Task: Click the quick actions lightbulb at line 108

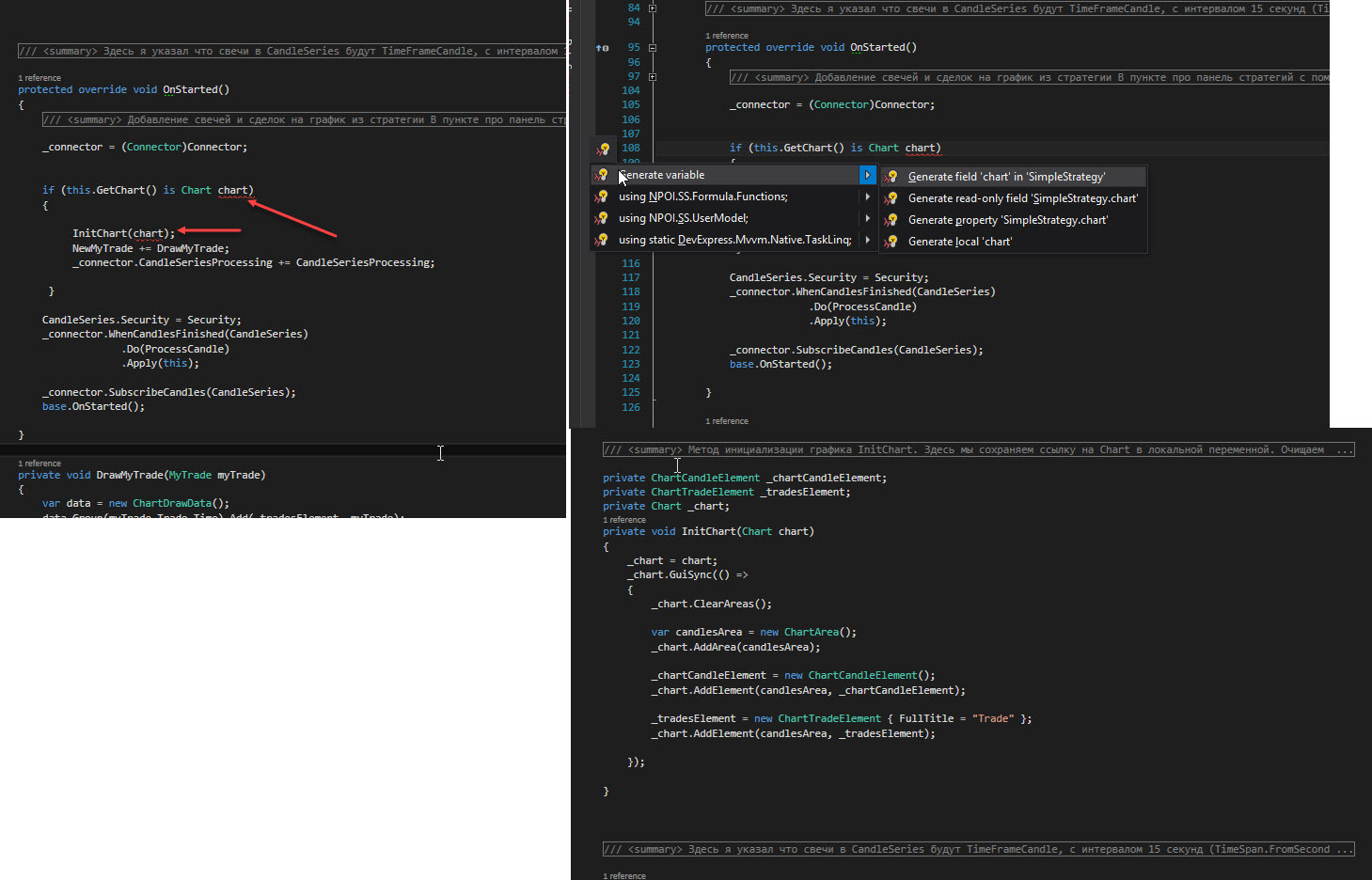Action: point(603,149)
